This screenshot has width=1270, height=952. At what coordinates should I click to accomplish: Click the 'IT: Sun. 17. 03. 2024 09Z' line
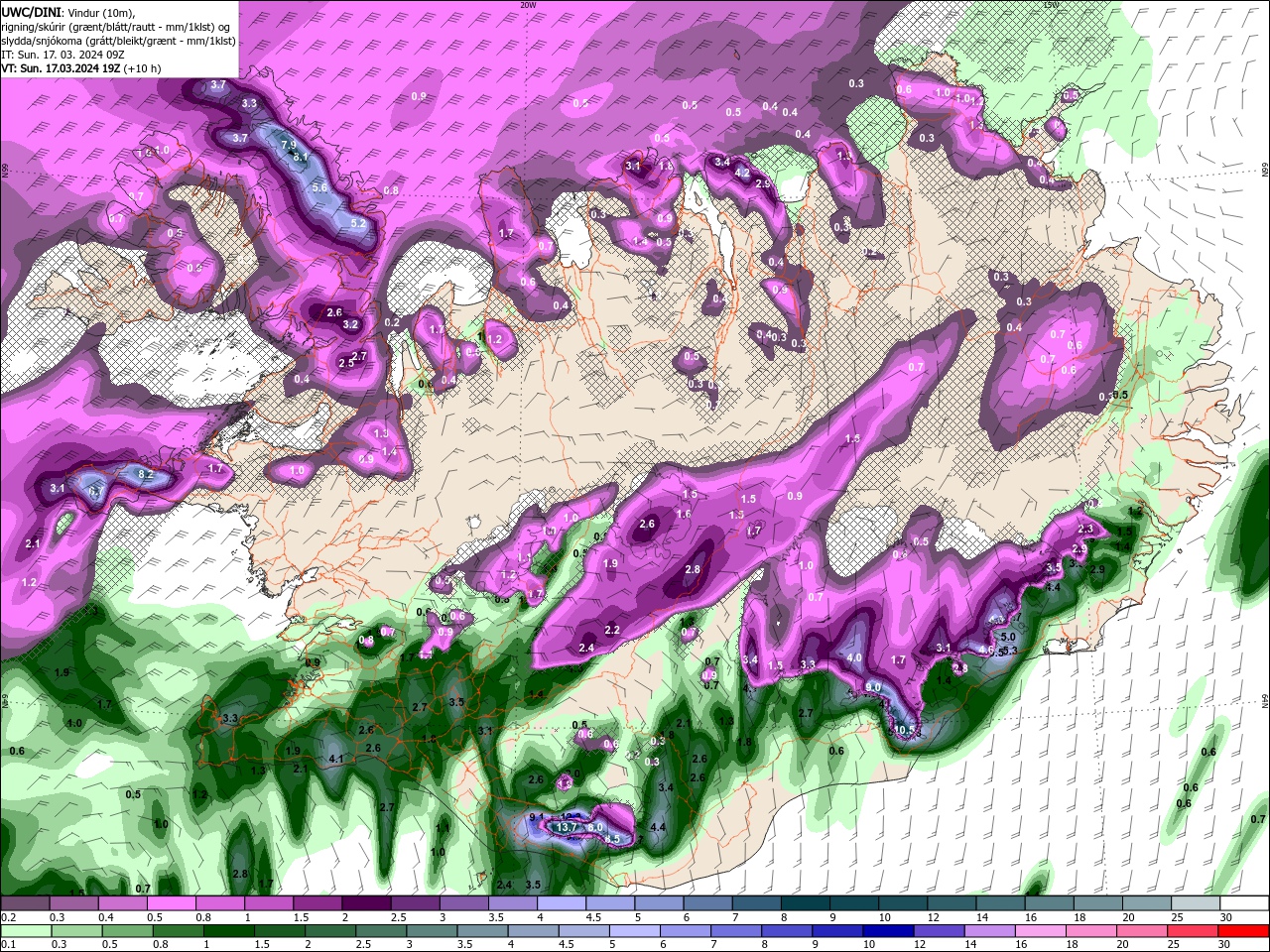point(62,55)
